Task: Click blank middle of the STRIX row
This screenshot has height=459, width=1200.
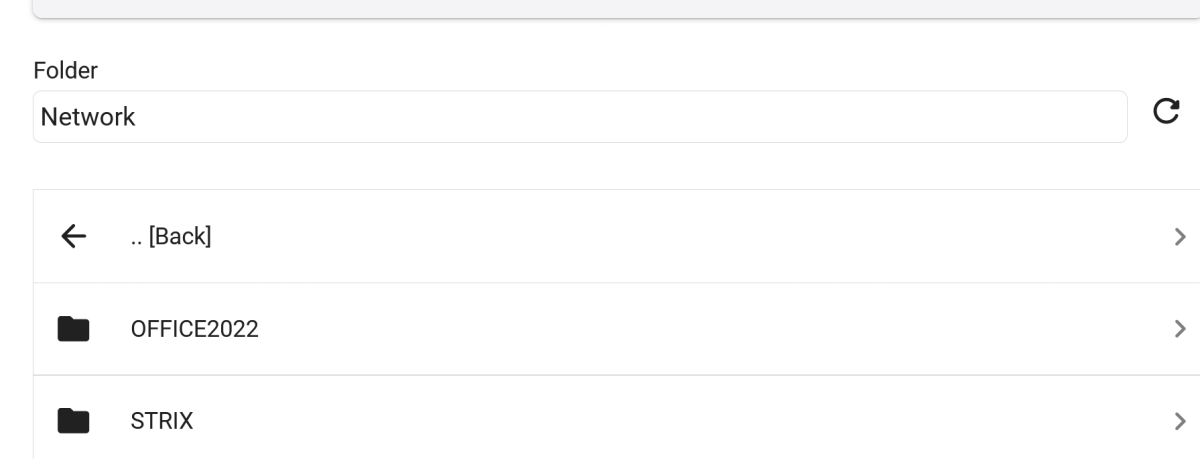Action: point(650,421)
